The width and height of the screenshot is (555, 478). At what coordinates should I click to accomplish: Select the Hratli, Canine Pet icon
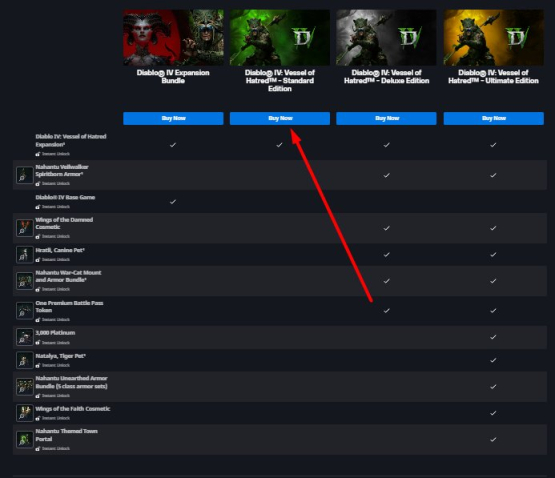[24, 255]
